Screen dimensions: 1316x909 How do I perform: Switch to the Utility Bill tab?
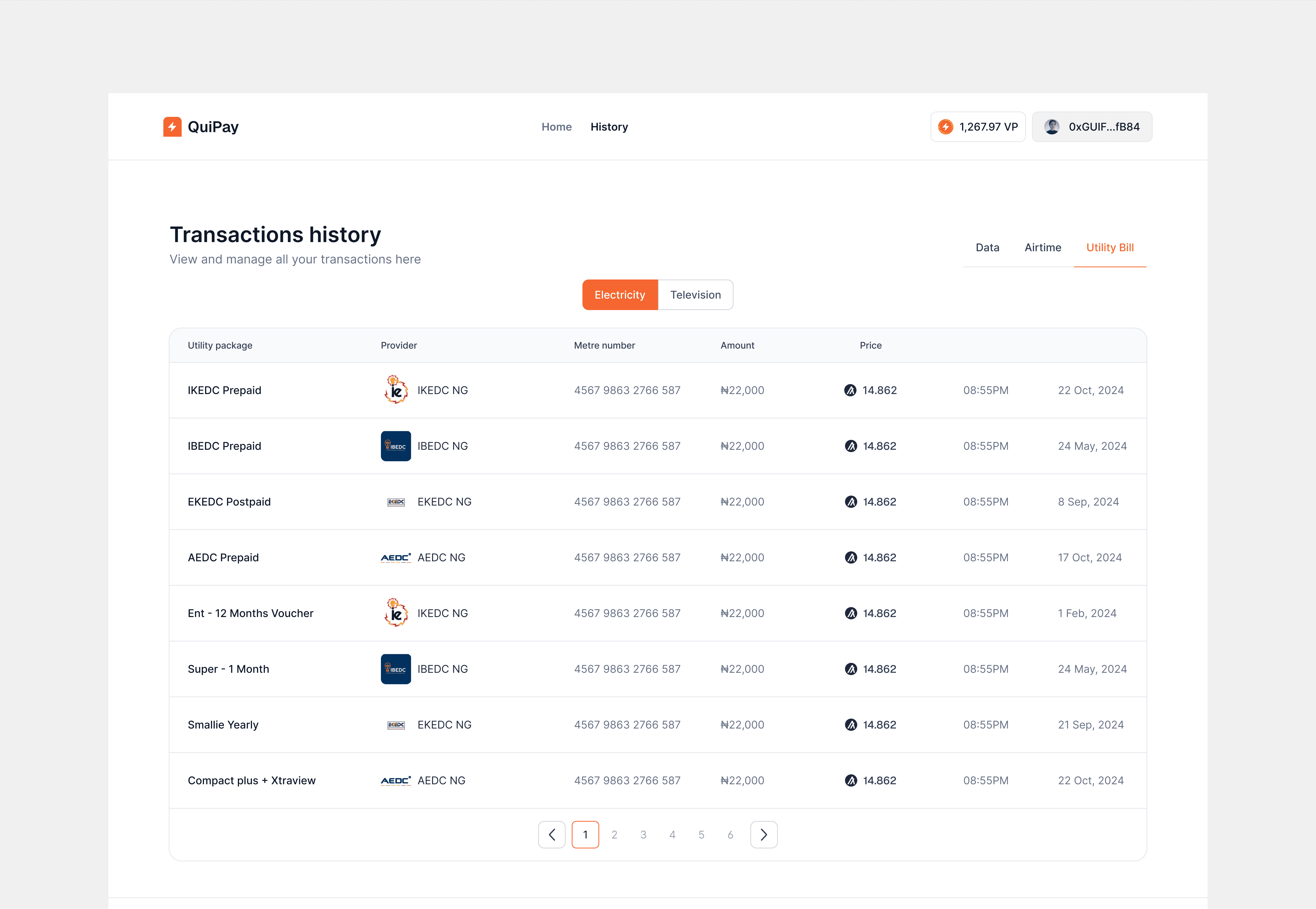1110,247
